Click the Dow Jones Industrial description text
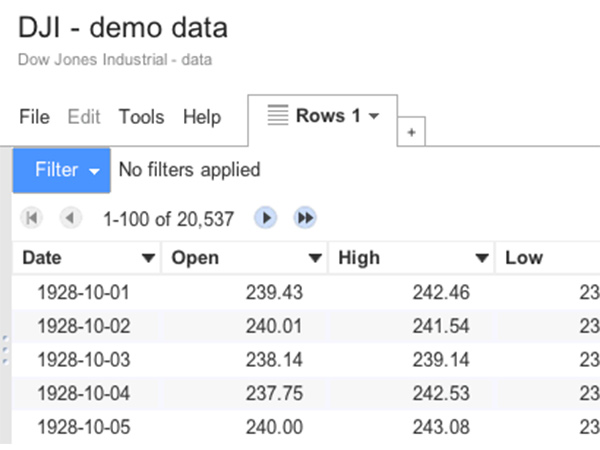This screenshot has width=600, height=450. (114, 60)
